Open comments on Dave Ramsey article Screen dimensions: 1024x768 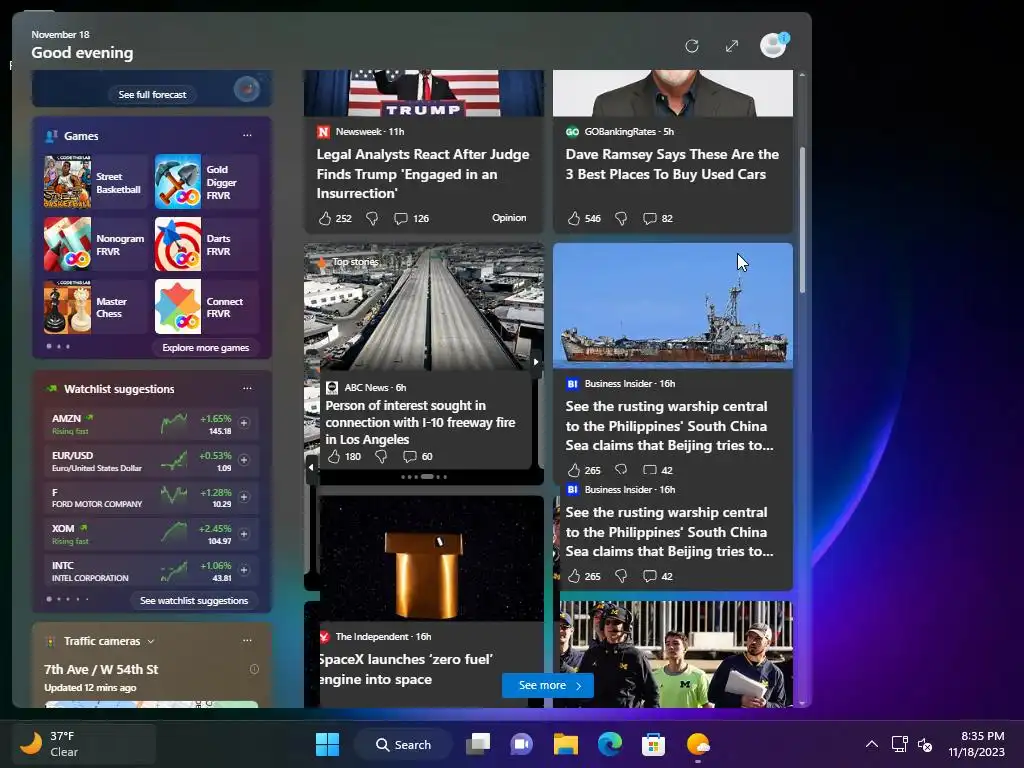(x=649, y=219)
